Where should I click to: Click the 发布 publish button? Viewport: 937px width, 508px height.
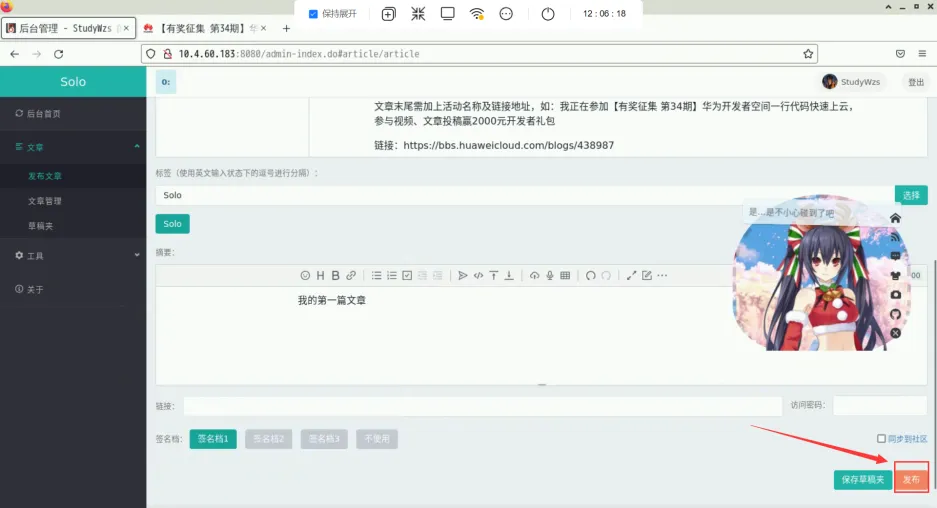[911, 479]
